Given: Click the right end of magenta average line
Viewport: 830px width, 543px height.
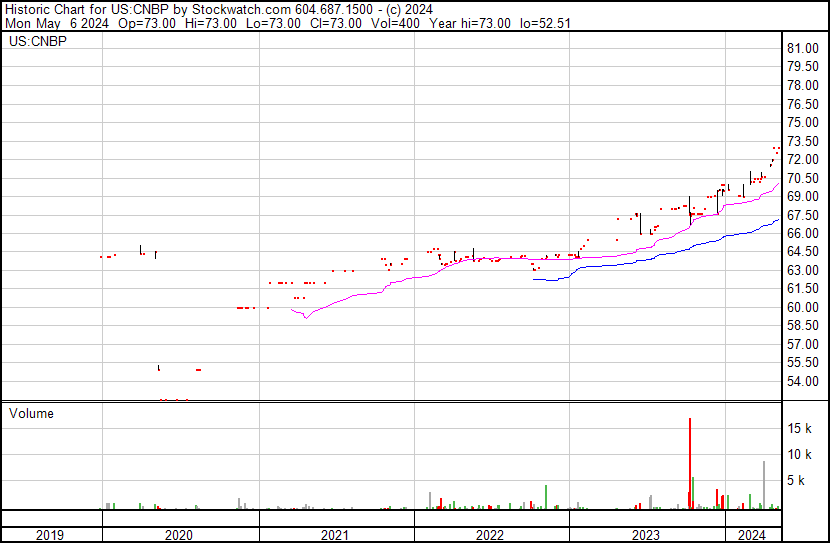Looking at the screenshot, I should click(778, 184).
